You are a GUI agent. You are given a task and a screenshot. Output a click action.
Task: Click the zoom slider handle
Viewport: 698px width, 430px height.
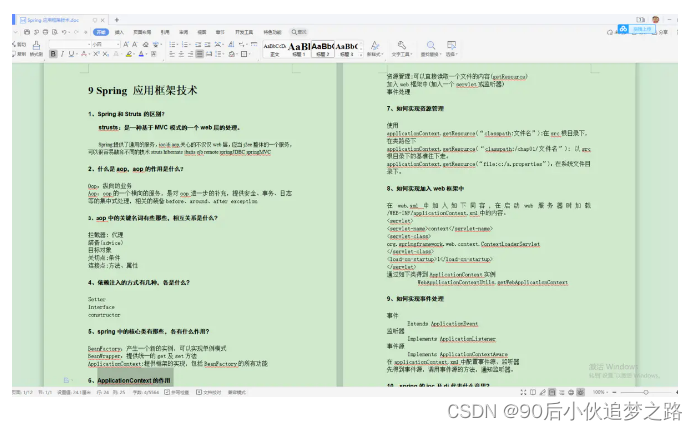(646, 392)
